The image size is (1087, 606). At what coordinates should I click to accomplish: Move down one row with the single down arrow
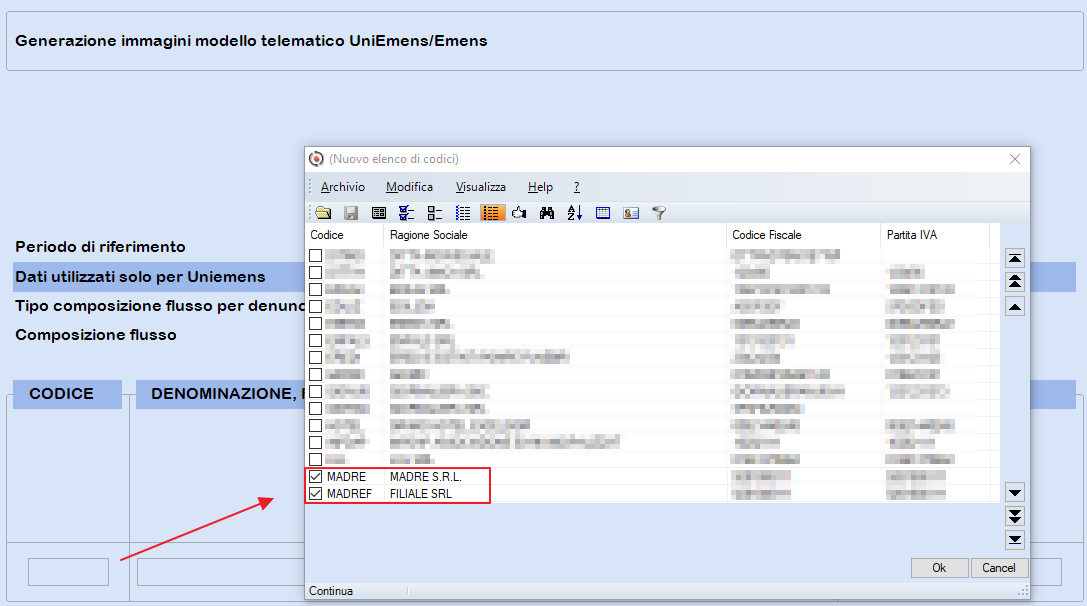[x=1015, y=493]
